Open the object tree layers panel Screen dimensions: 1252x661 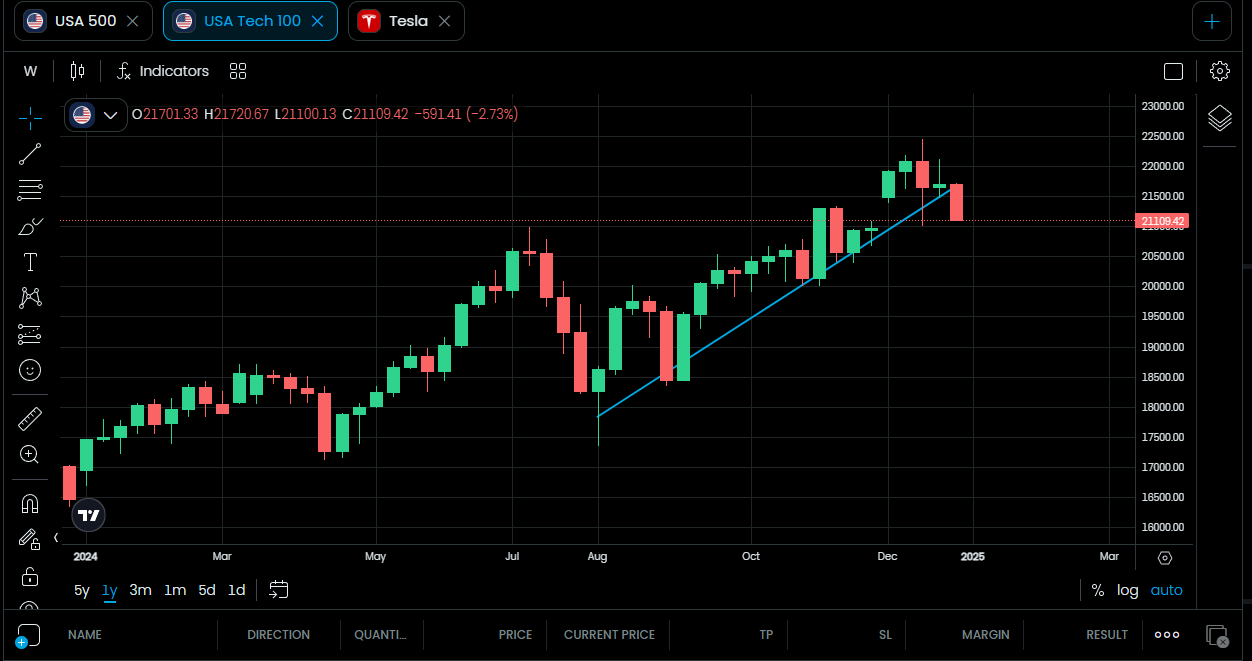click(x=1219, y=118)
